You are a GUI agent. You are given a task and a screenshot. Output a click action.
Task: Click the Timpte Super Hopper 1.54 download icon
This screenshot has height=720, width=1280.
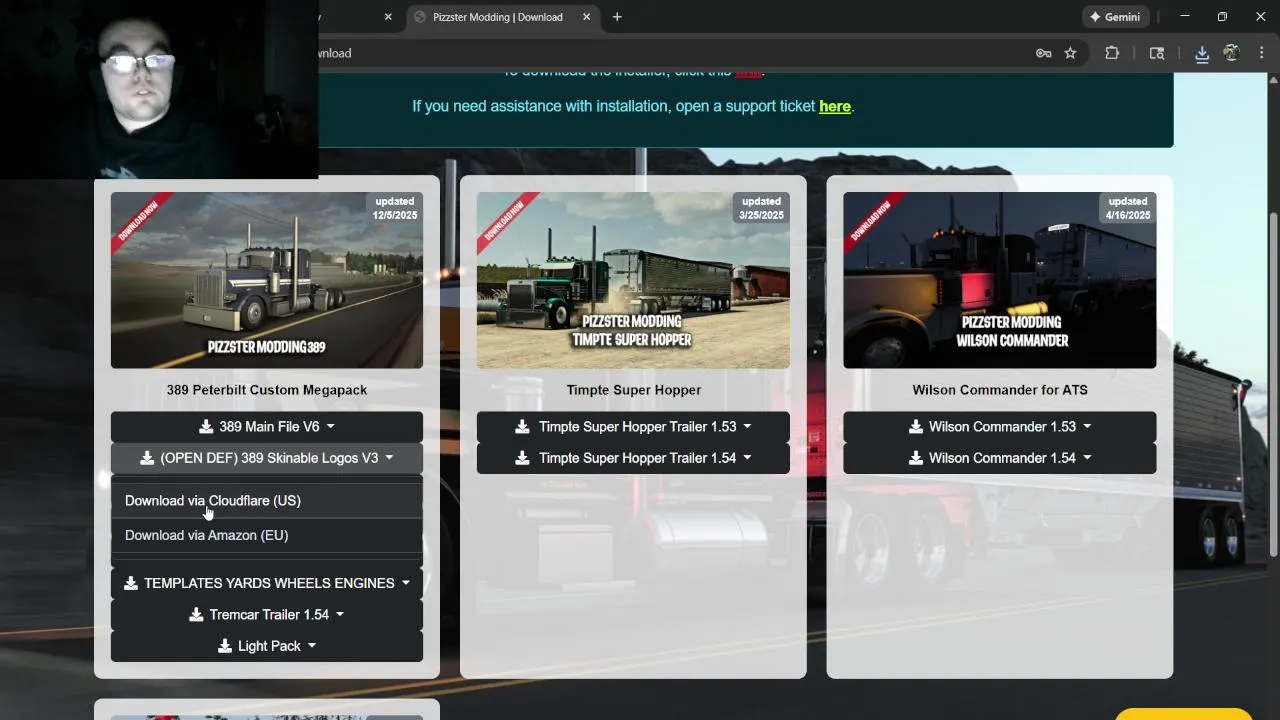point(522,458)
